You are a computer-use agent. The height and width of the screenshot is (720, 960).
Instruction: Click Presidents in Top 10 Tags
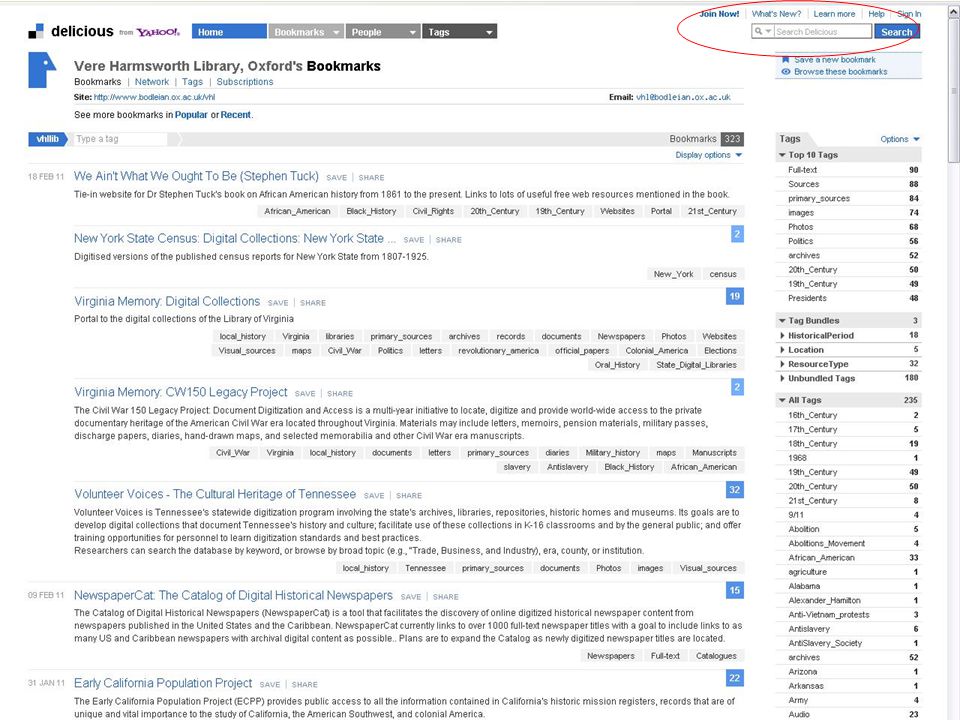tap(808, 298)
